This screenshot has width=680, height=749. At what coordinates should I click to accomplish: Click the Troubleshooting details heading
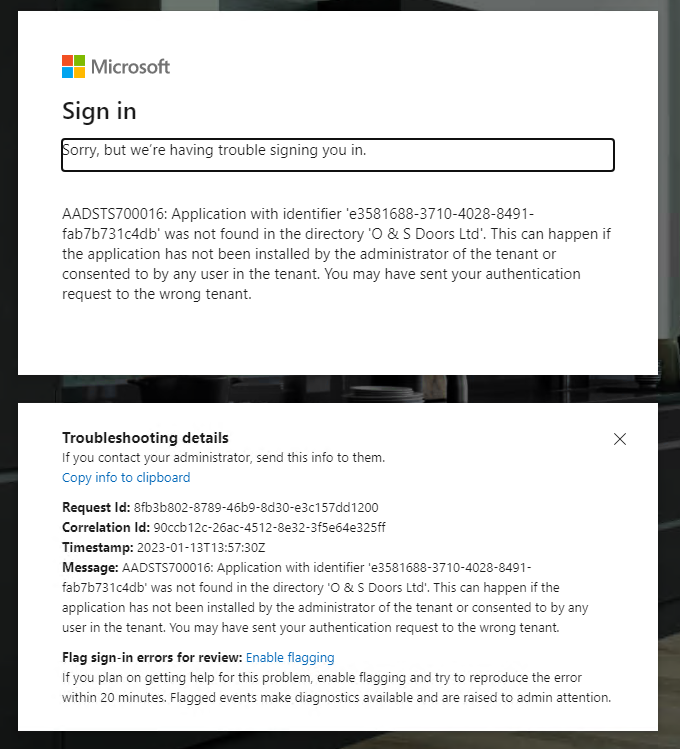[145, 438]
